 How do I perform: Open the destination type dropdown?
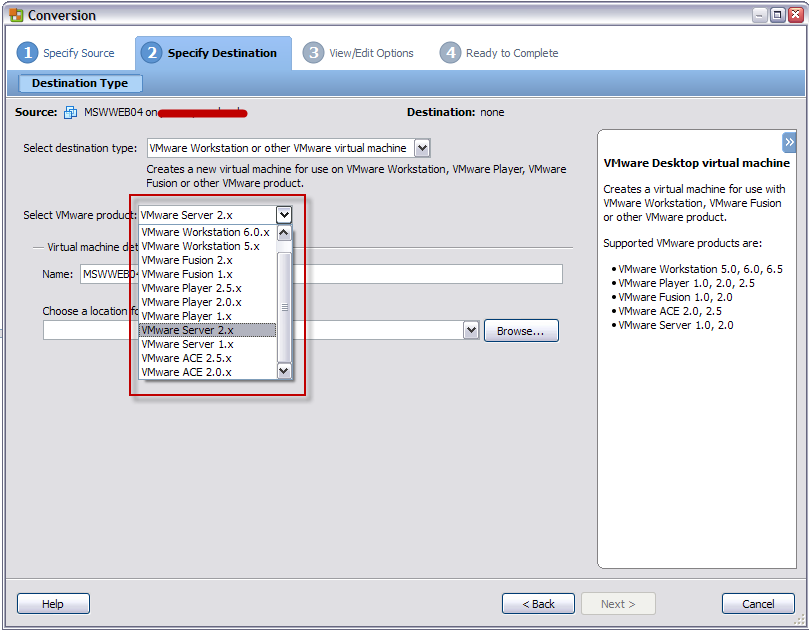[x=421, y=148]
